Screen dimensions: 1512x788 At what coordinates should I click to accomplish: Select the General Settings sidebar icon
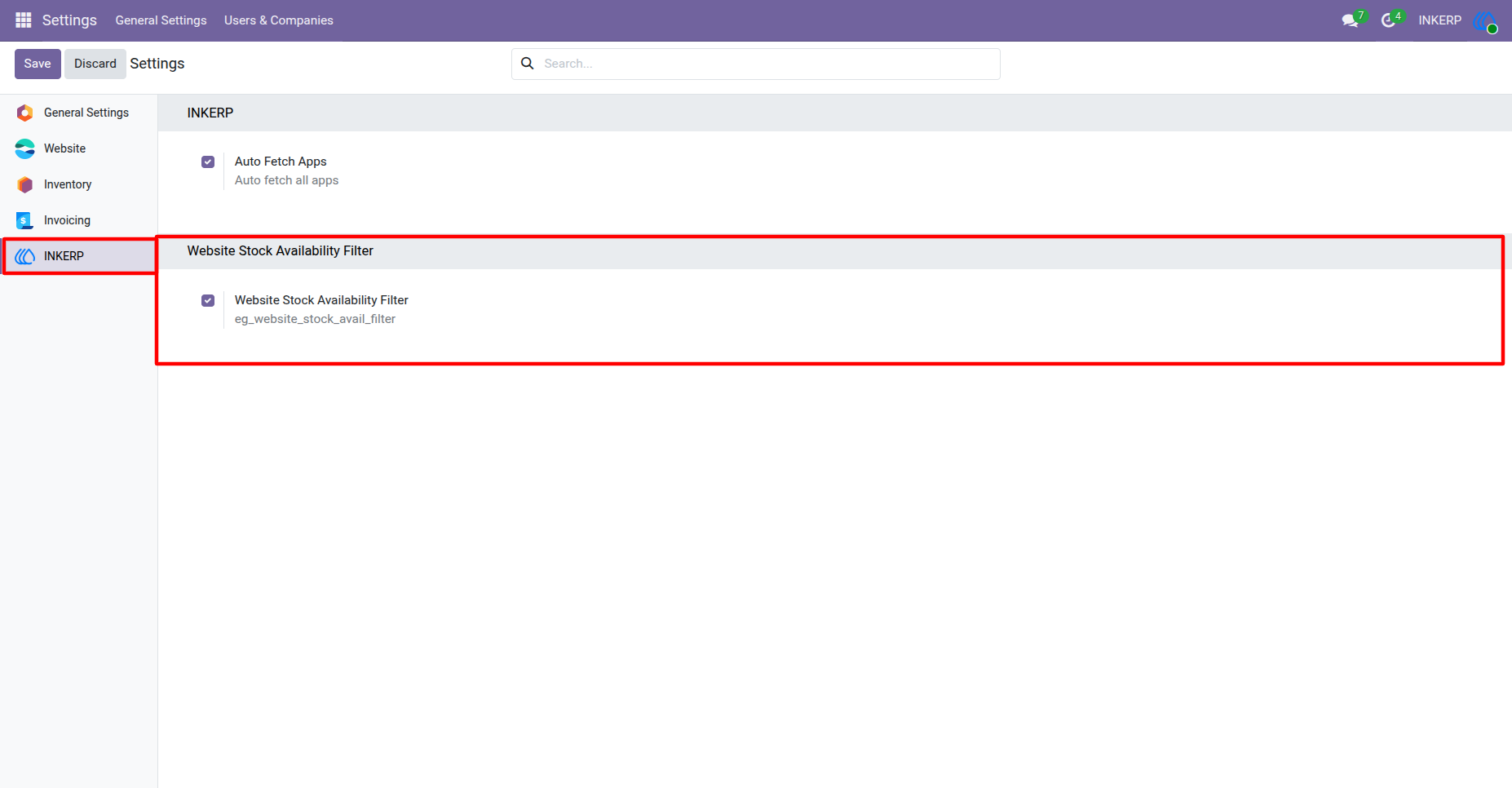coord(25,113)
